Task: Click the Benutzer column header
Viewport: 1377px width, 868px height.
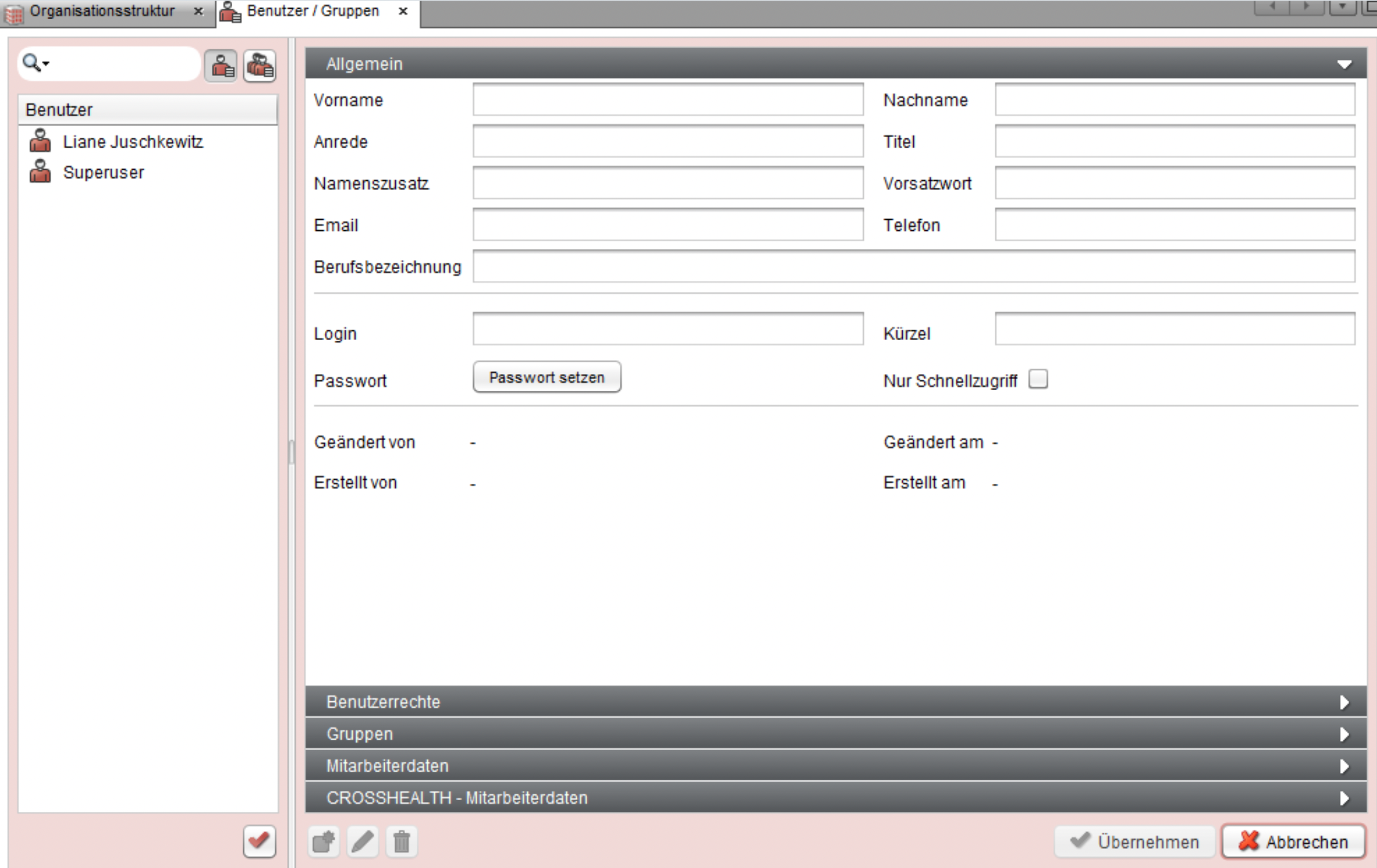Action: point(148,110)
